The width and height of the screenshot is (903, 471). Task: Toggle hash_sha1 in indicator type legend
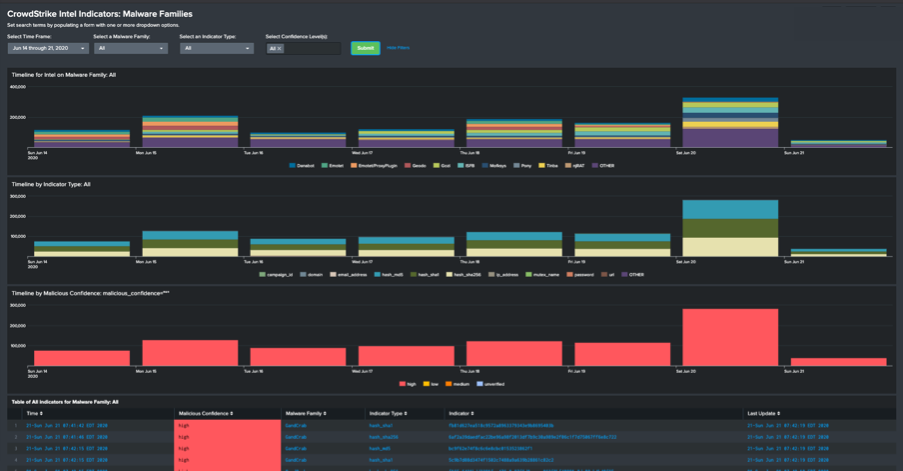(x=425, y=275)
